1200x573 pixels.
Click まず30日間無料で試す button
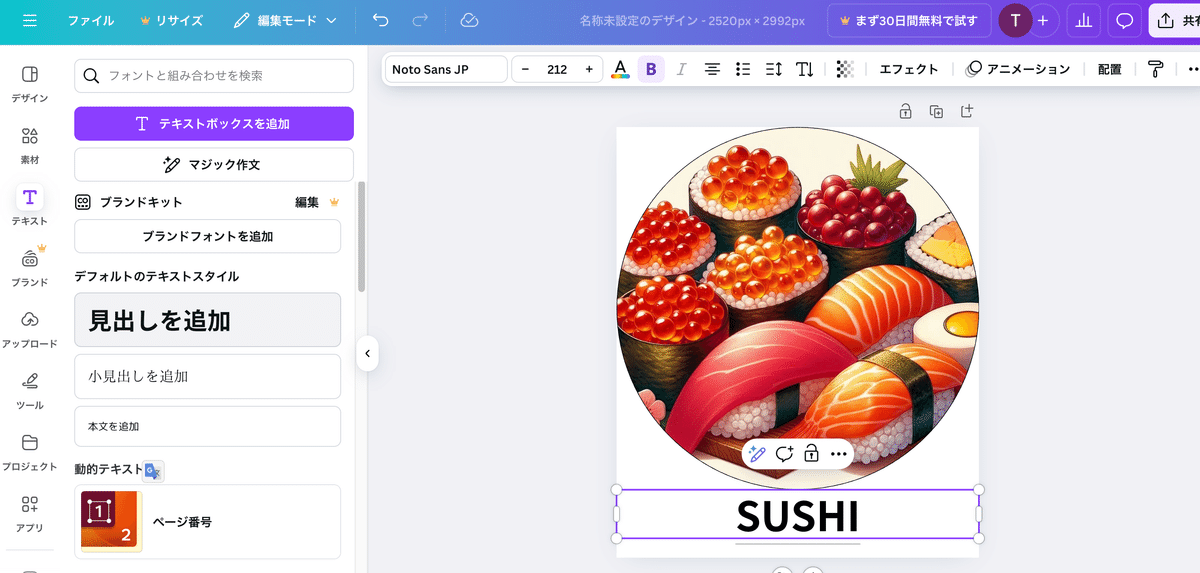point(909,20)
